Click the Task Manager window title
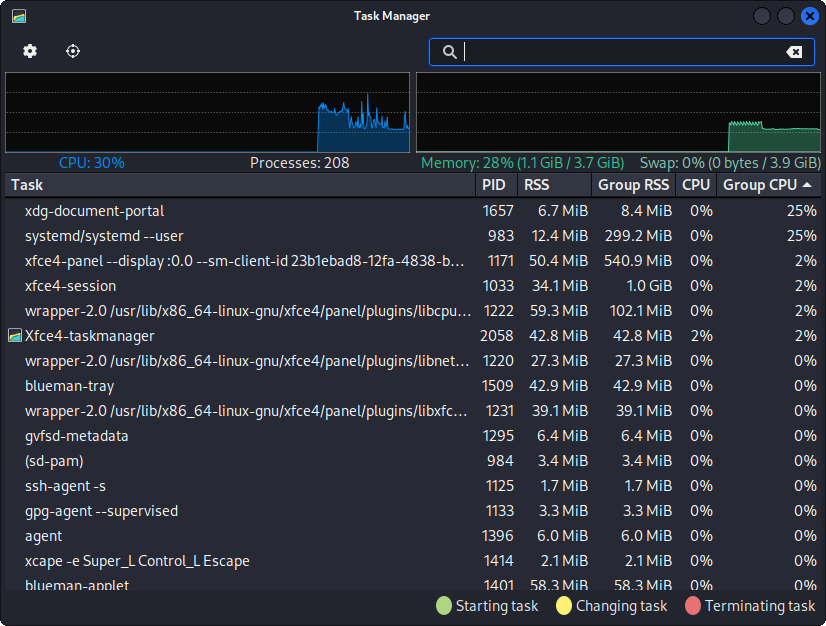The image size is (826, 626). point(392,16)
